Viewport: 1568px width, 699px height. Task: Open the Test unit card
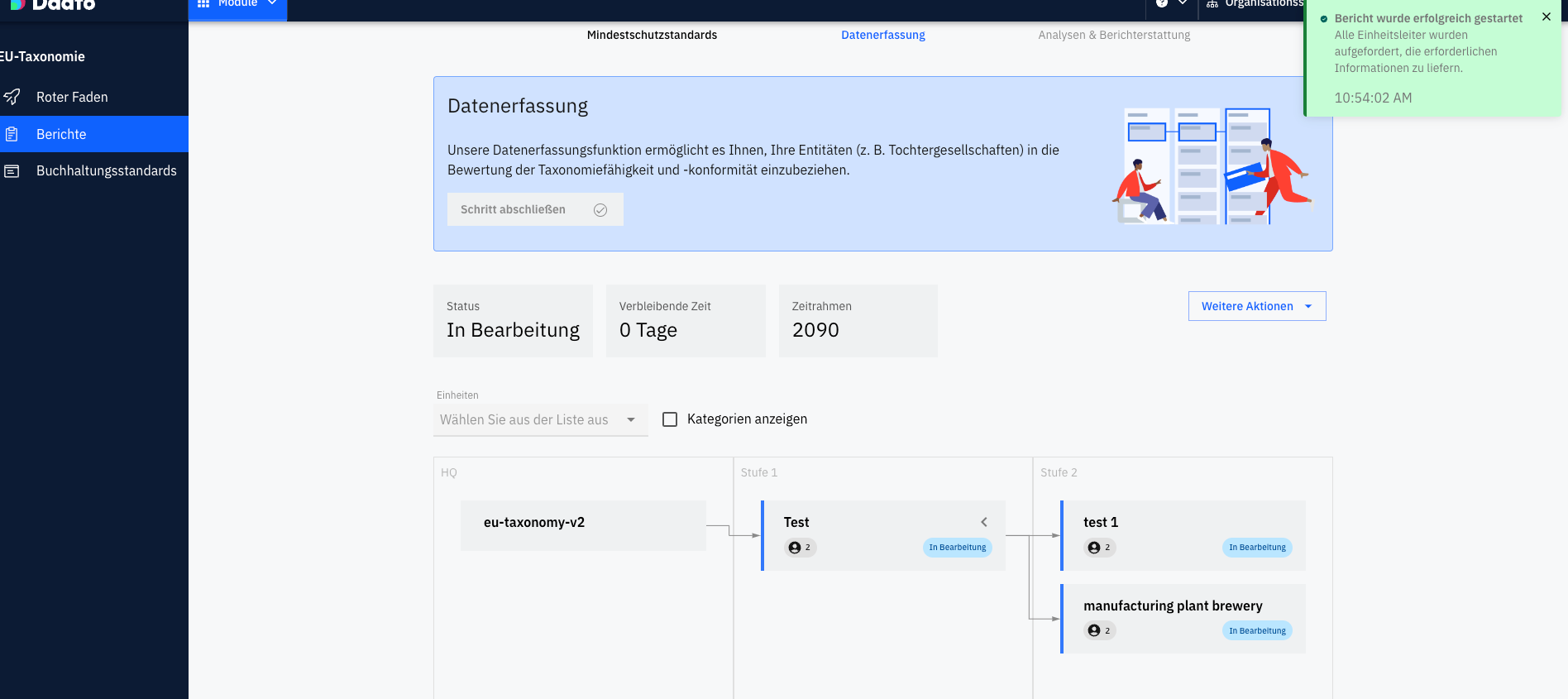pos(883,535)
